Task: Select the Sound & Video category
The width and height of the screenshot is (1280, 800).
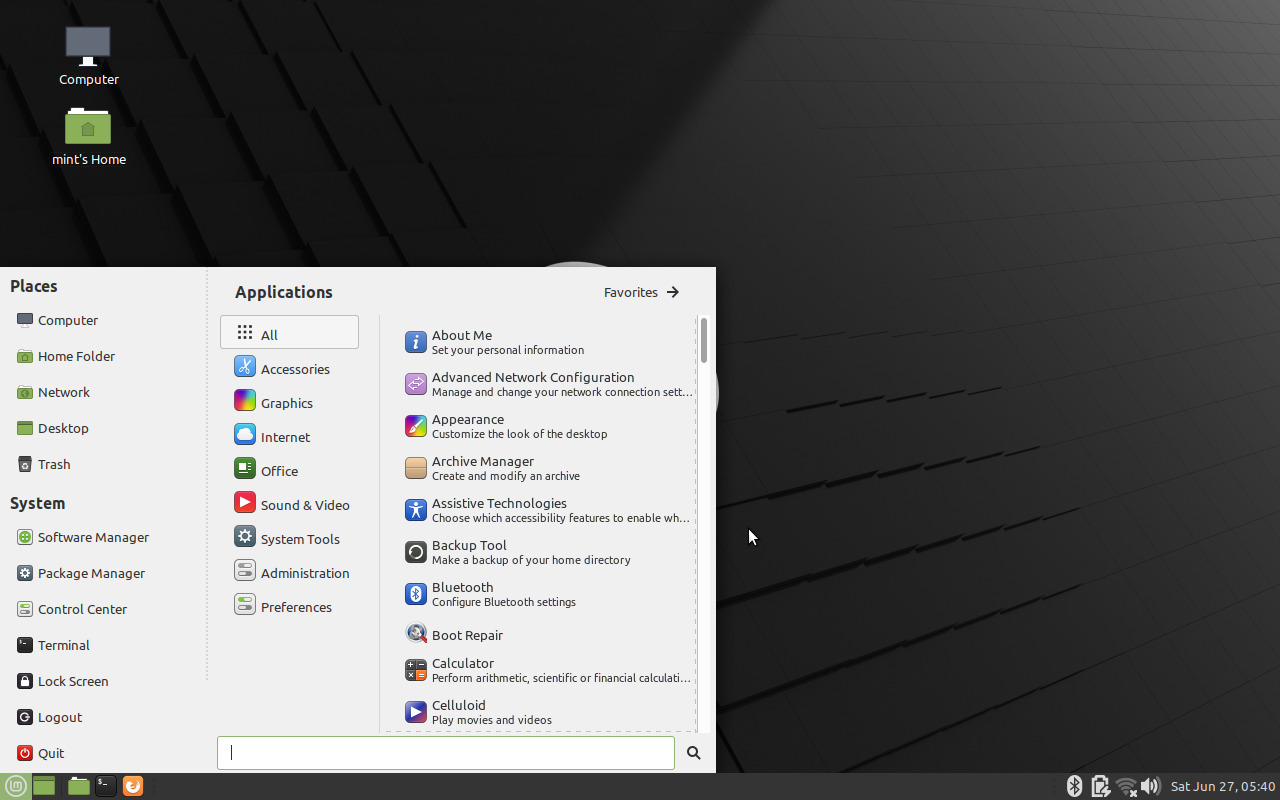Action: tap(304, 505)
